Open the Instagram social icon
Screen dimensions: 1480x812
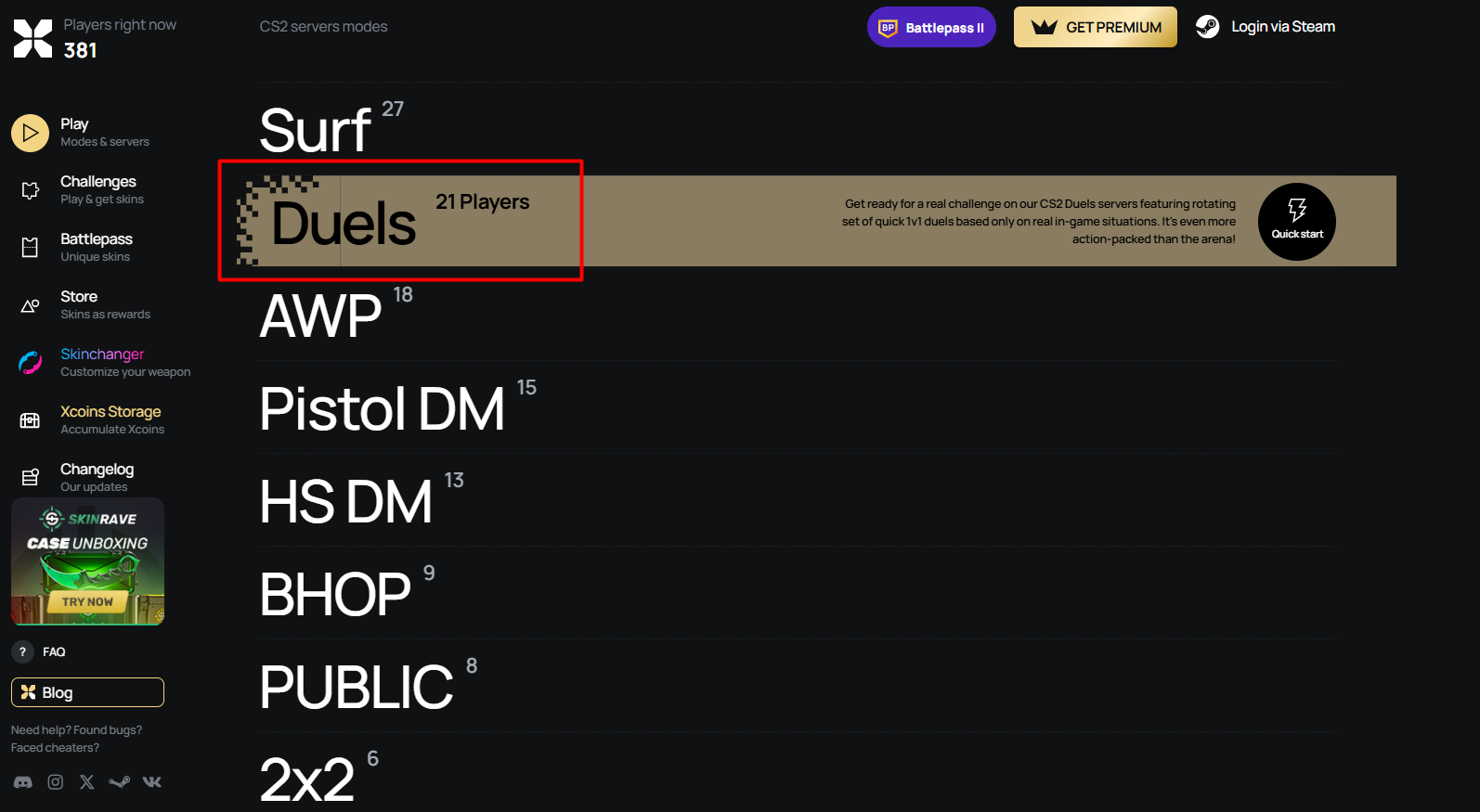click(x=56, y=782)
